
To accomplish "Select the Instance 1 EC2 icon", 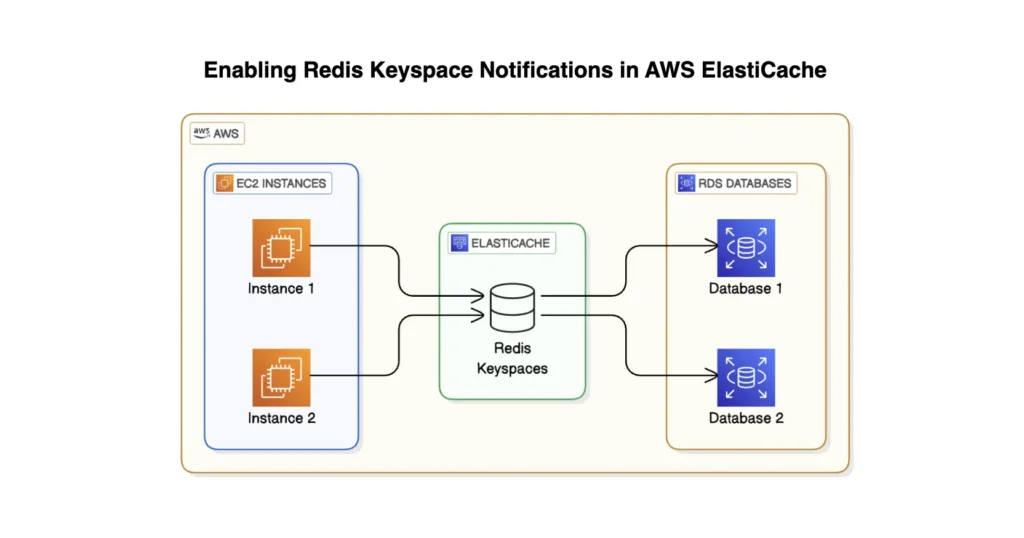I will click(281, 248).
